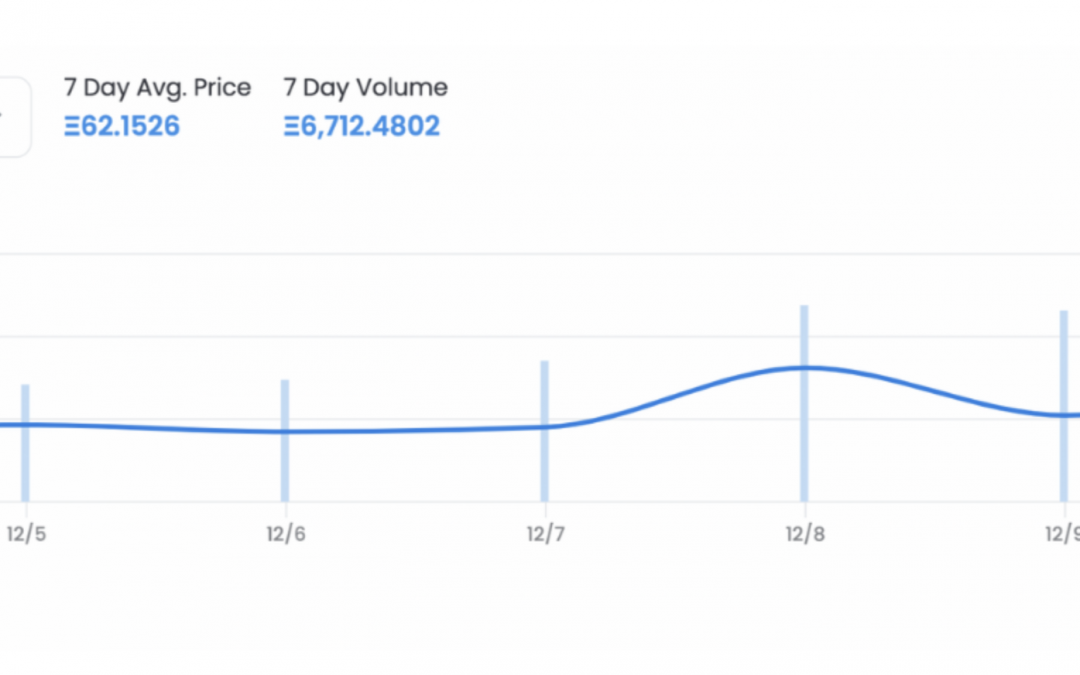Screen dimensions: 1080x675
Task: Click the price line peak at 12/8
Action: pos(804,368)
